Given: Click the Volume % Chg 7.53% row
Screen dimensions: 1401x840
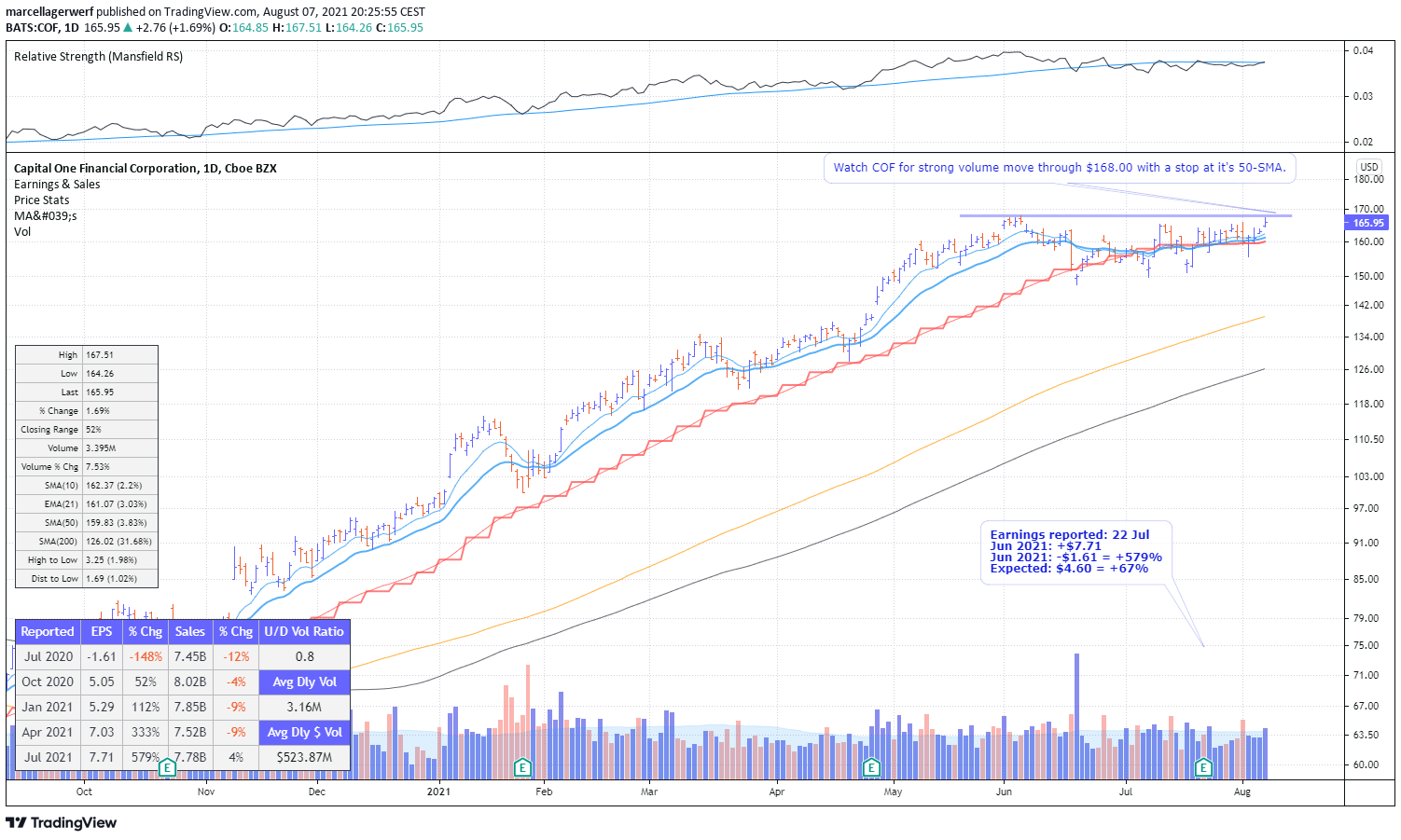Looking at the screenshot, I should tap(87, 467).
